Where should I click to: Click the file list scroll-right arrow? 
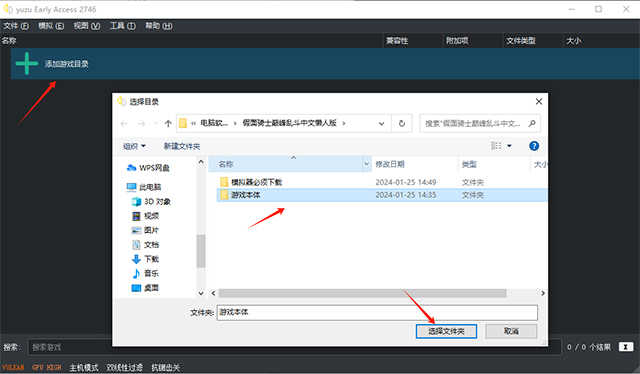pyautogui.click(x=542, y=293)
